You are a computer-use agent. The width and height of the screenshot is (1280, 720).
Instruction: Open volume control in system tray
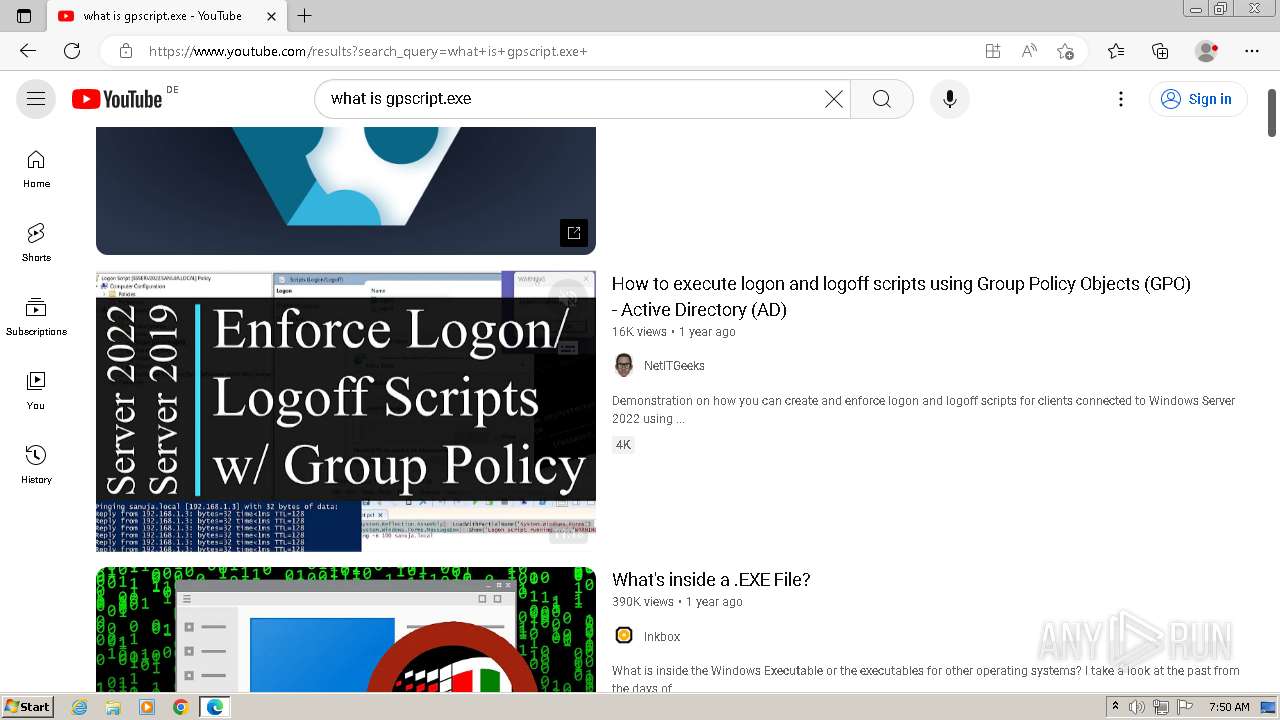click(x=1137, y=707)
